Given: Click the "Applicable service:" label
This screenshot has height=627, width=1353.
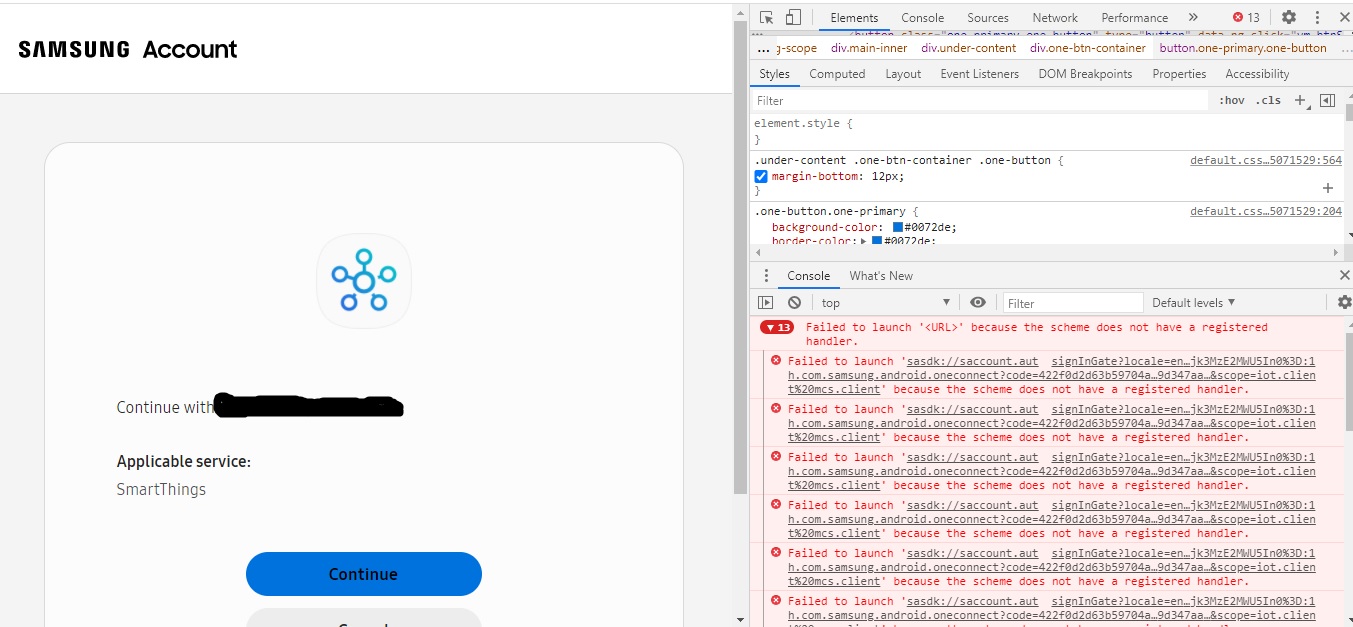Looking at the screenshot, I should [x=184, y=462].
